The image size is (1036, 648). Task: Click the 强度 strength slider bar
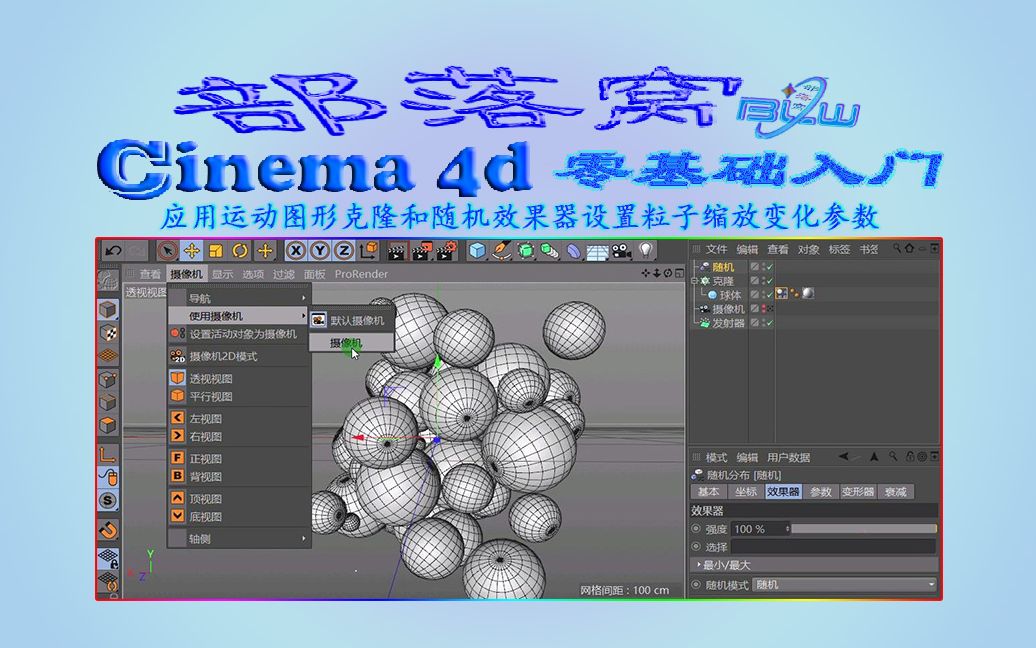pyautogui.click(x=864, y=528)
